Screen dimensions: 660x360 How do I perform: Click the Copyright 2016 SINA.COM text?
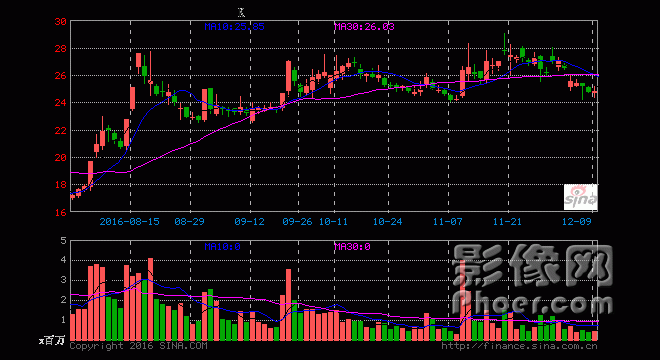138,346
